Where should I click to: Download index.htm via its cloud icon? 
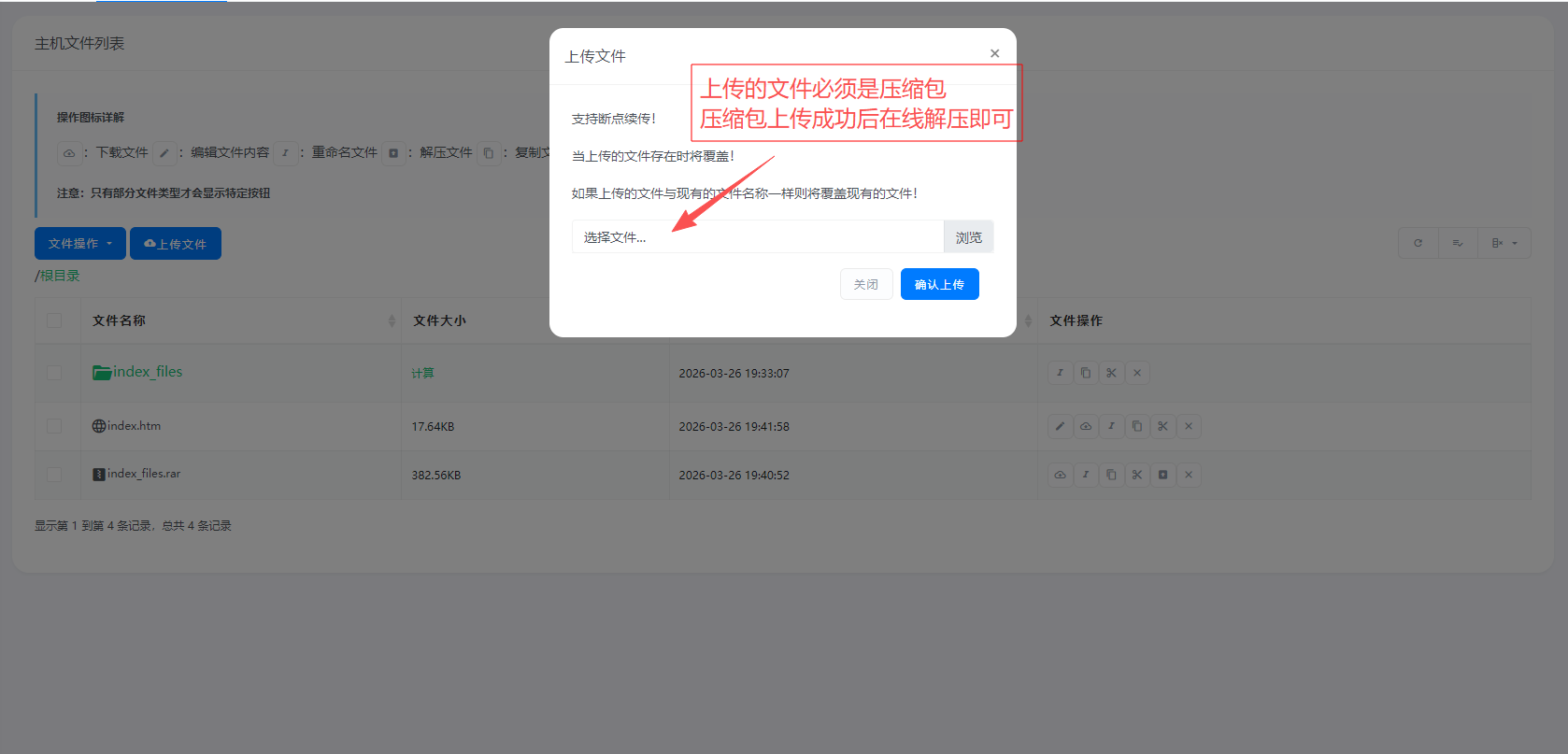pos(1086,426)
